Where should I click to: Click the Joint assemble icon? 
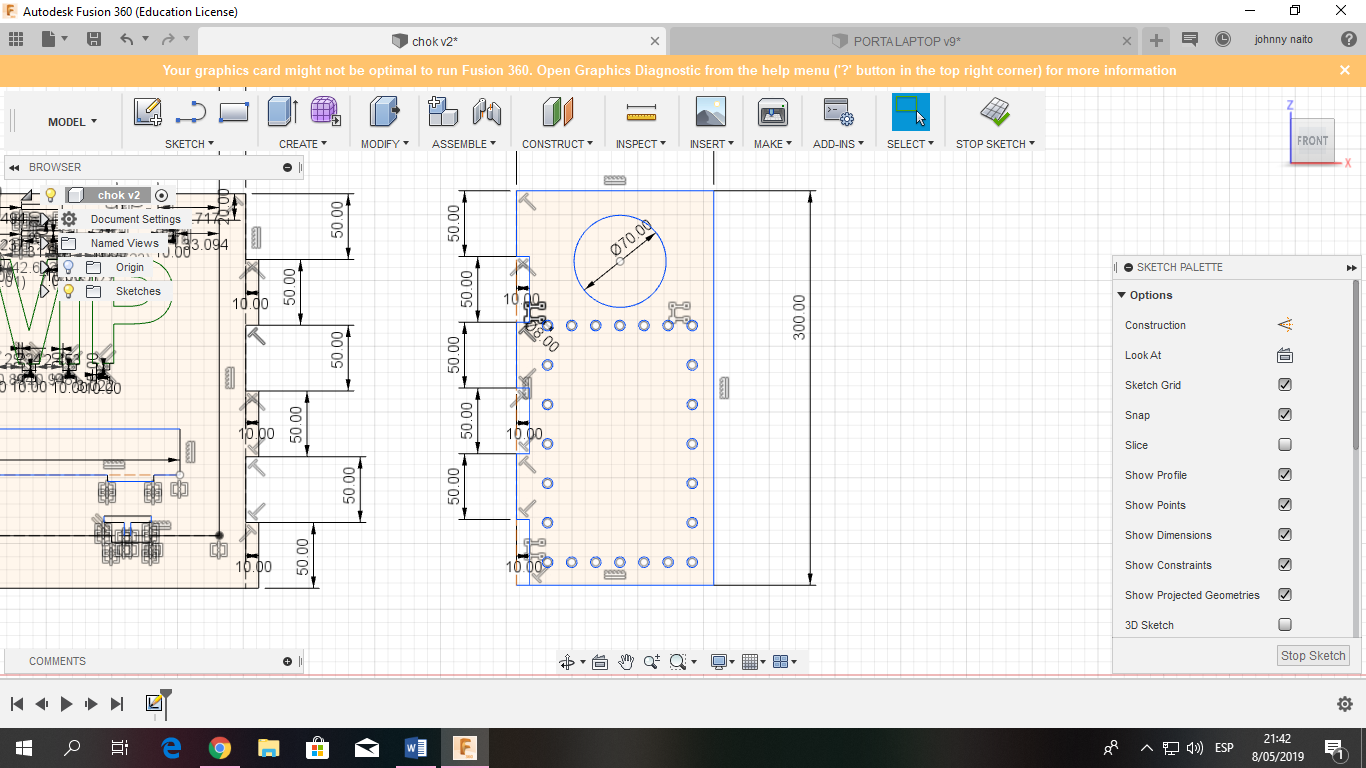pyautogui.click(x=486, y=112)
